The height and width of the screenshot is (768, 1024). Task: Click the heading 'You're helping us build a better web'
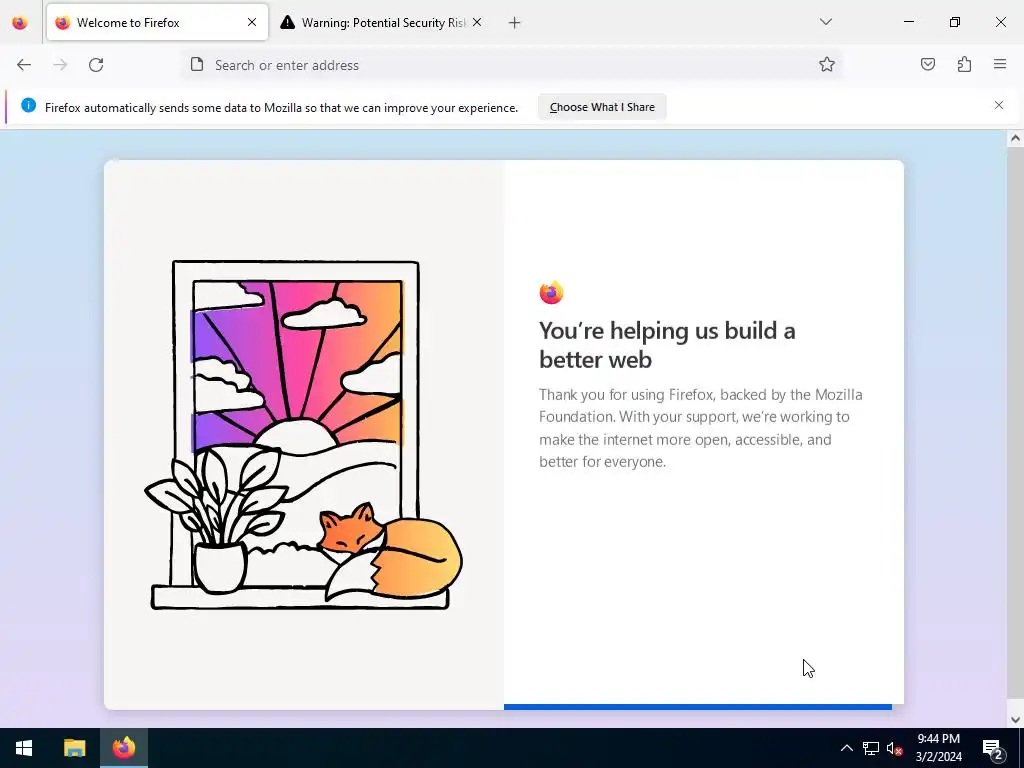667,345
